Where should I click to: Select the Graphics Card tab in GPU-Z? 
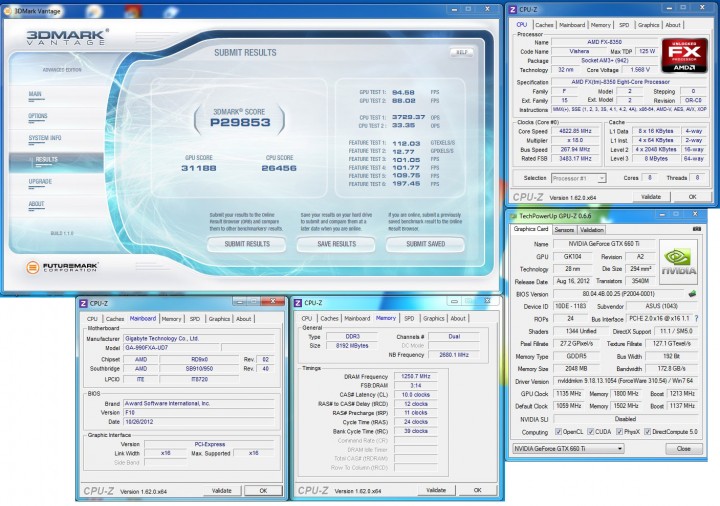click(531, 229)
